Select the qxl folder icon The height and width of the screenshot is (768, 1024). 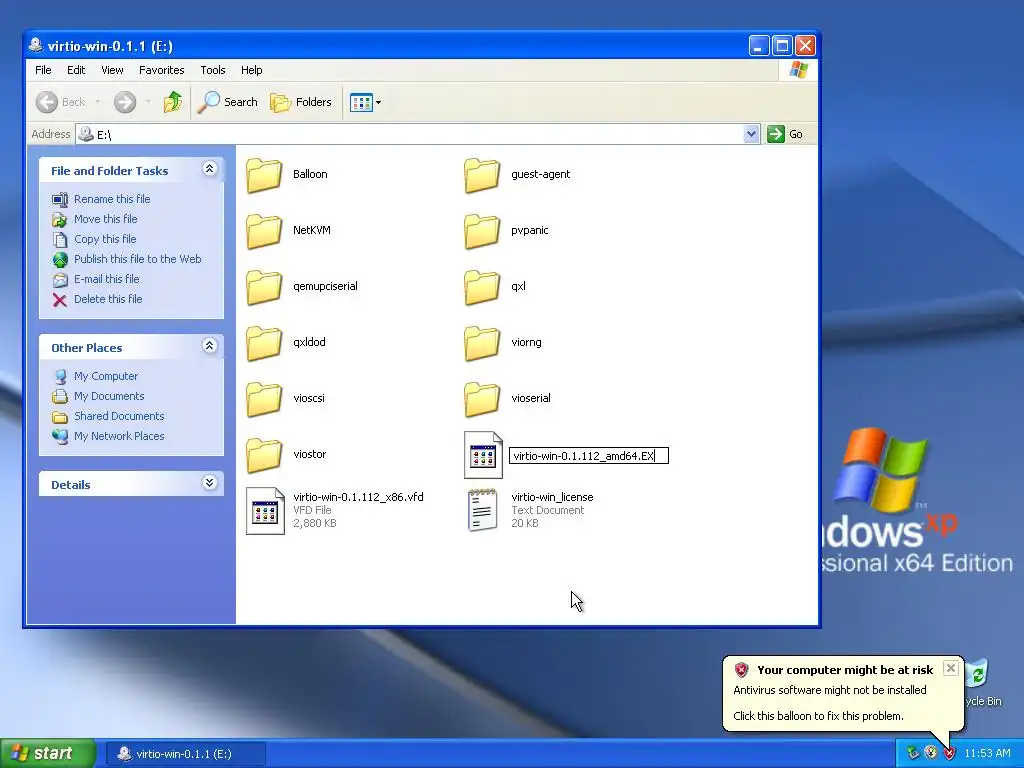(x=482, y=287)
